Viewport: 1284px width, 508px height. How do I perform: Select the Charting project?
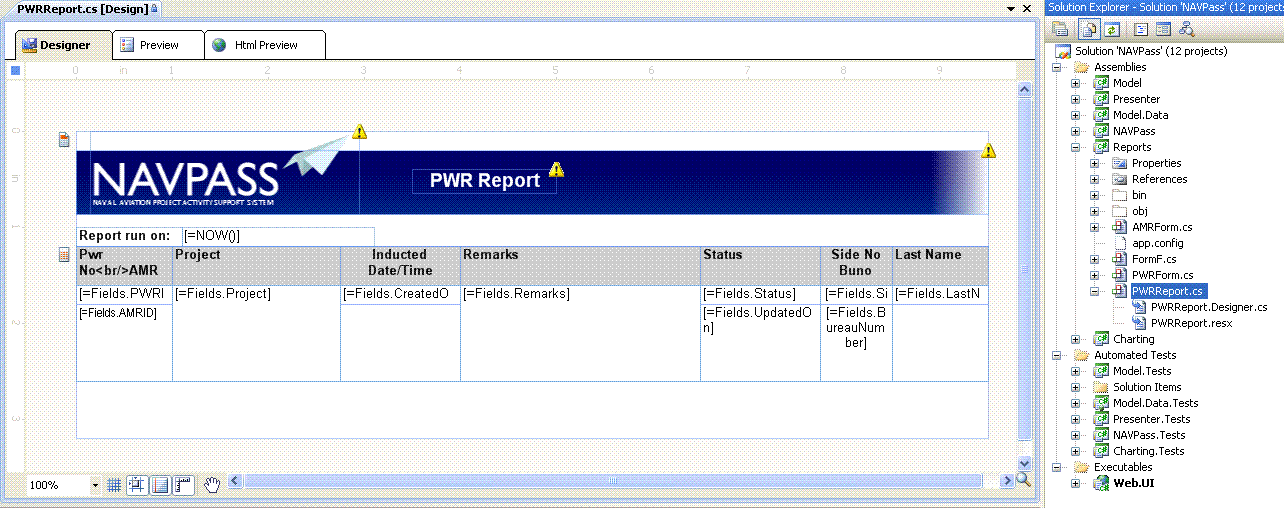coord(1133,339)
